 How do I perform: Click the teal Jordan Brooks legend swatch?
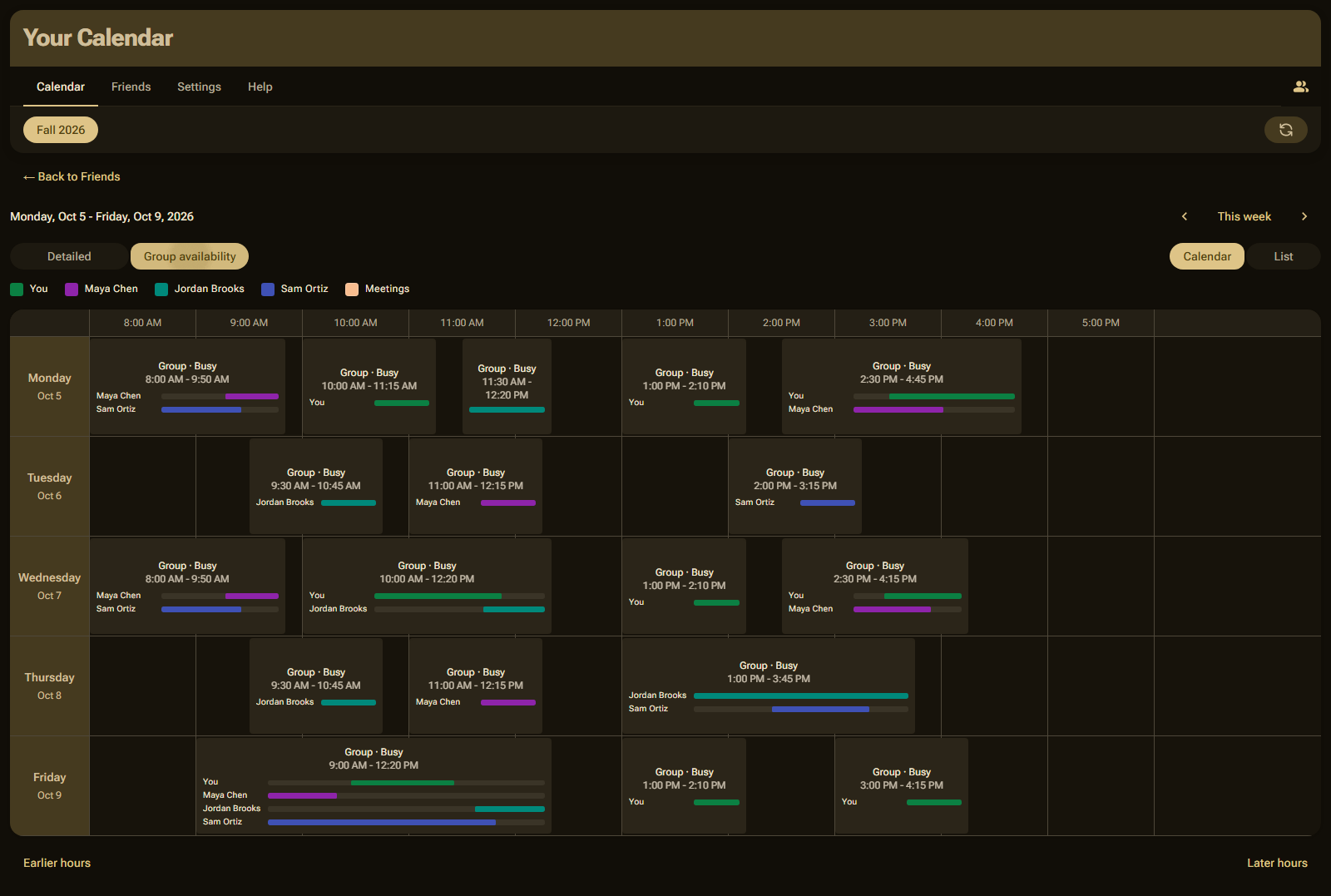click(161, 290)
